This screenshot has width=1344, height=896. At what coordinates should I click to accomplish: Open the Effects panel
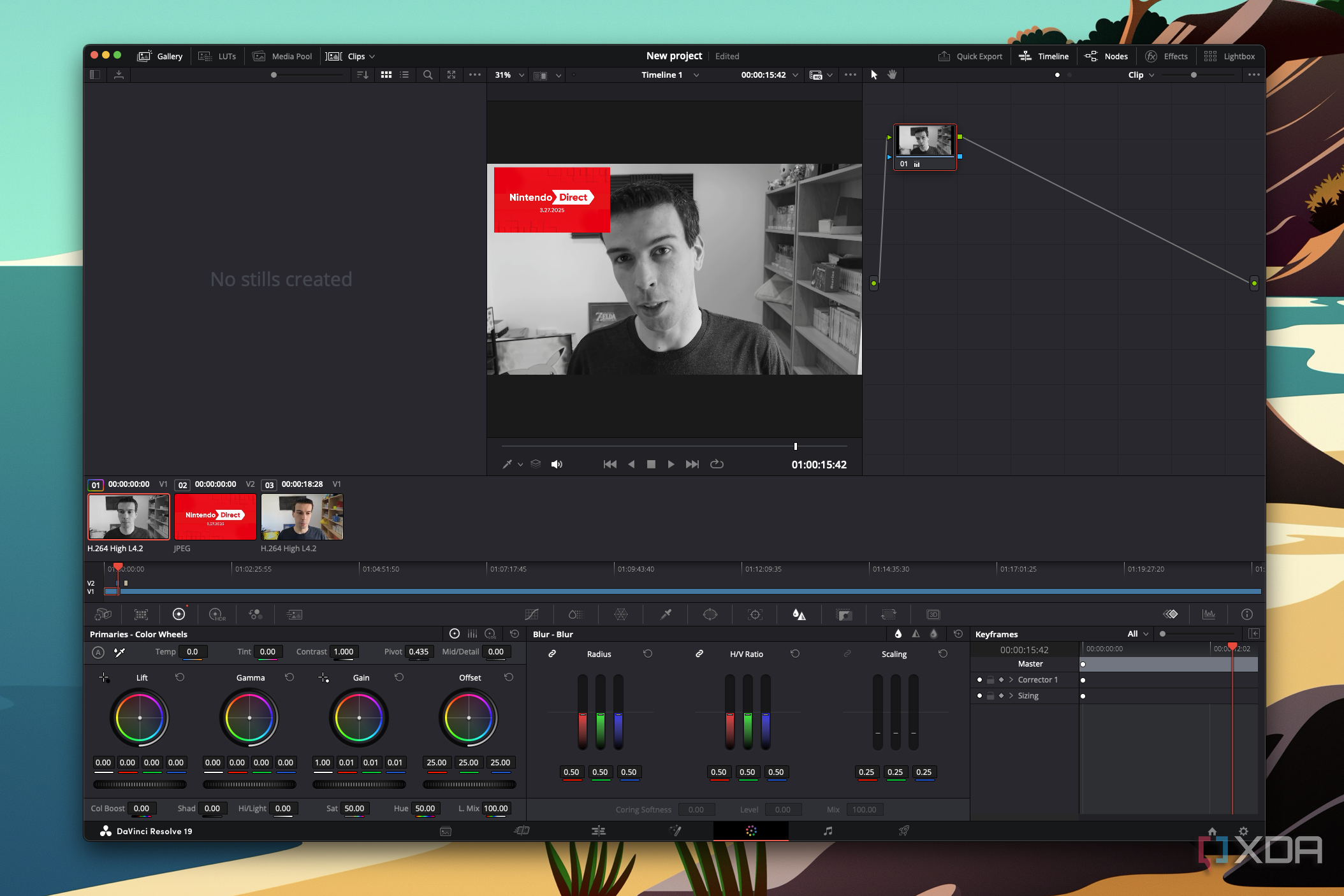(x=1167, y=56)
